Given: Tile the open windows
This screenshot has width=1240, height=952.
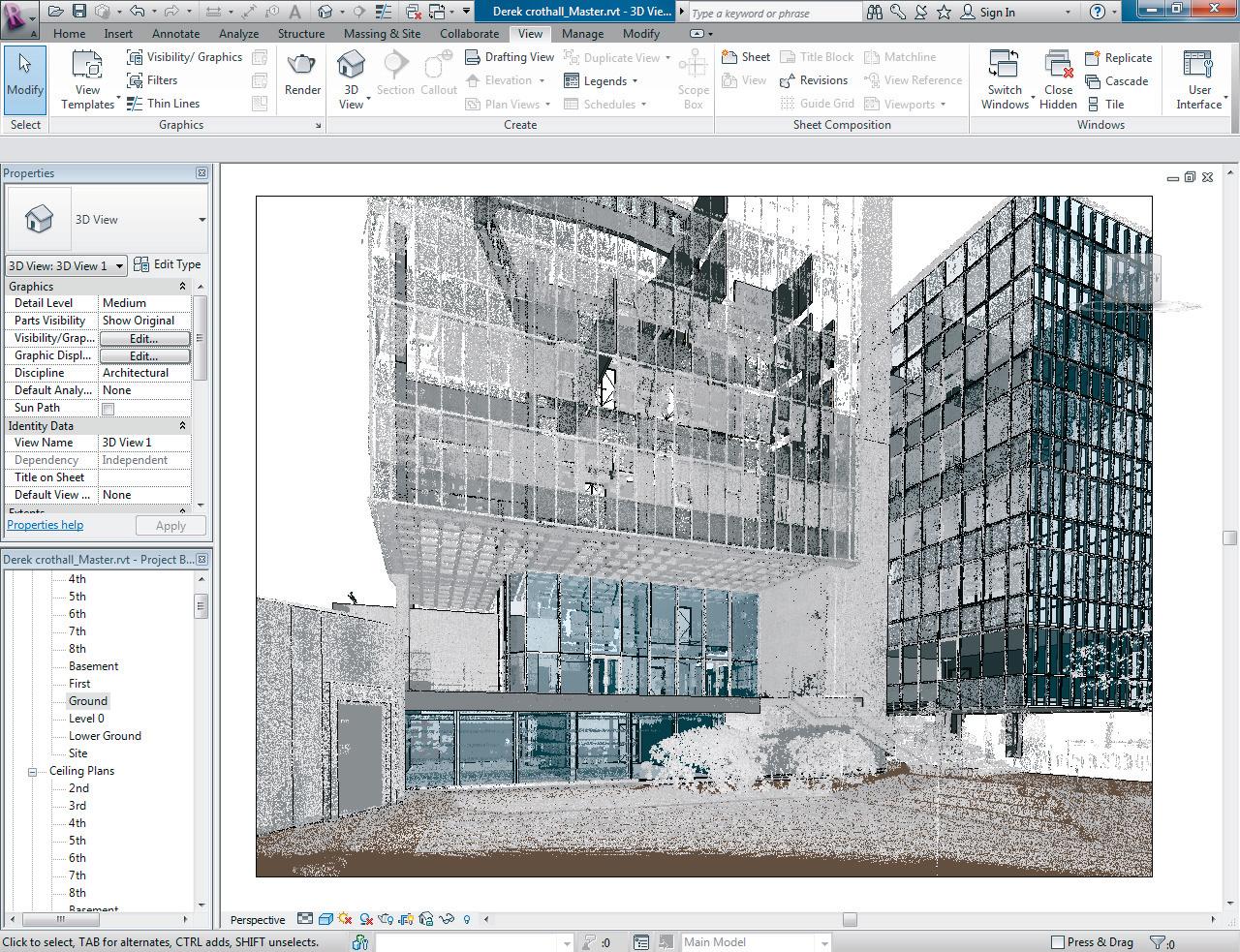Looking at the screenshot, I should [1104, 105].
